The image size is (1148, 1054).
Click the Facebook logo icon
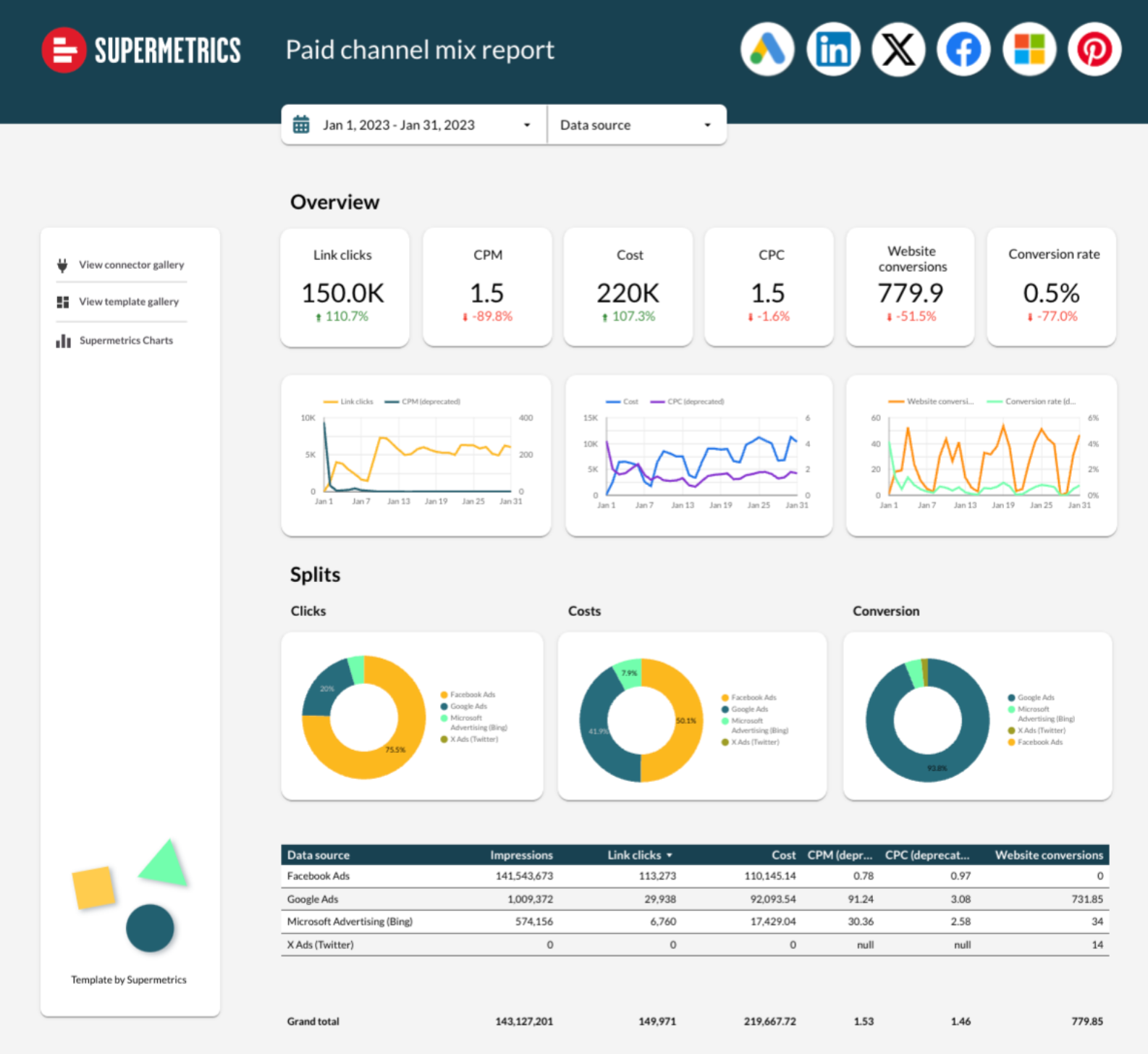(963, 50)
